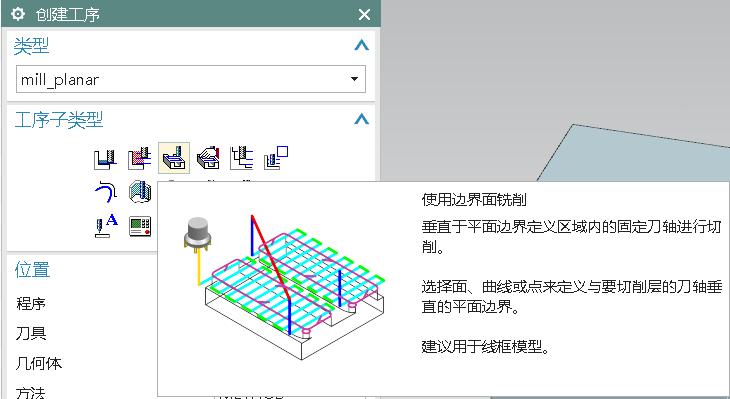Collapse the 类型 section
The height and width of the screenshot is (399, 730).
pyautogui.click(x=361, y=45)
